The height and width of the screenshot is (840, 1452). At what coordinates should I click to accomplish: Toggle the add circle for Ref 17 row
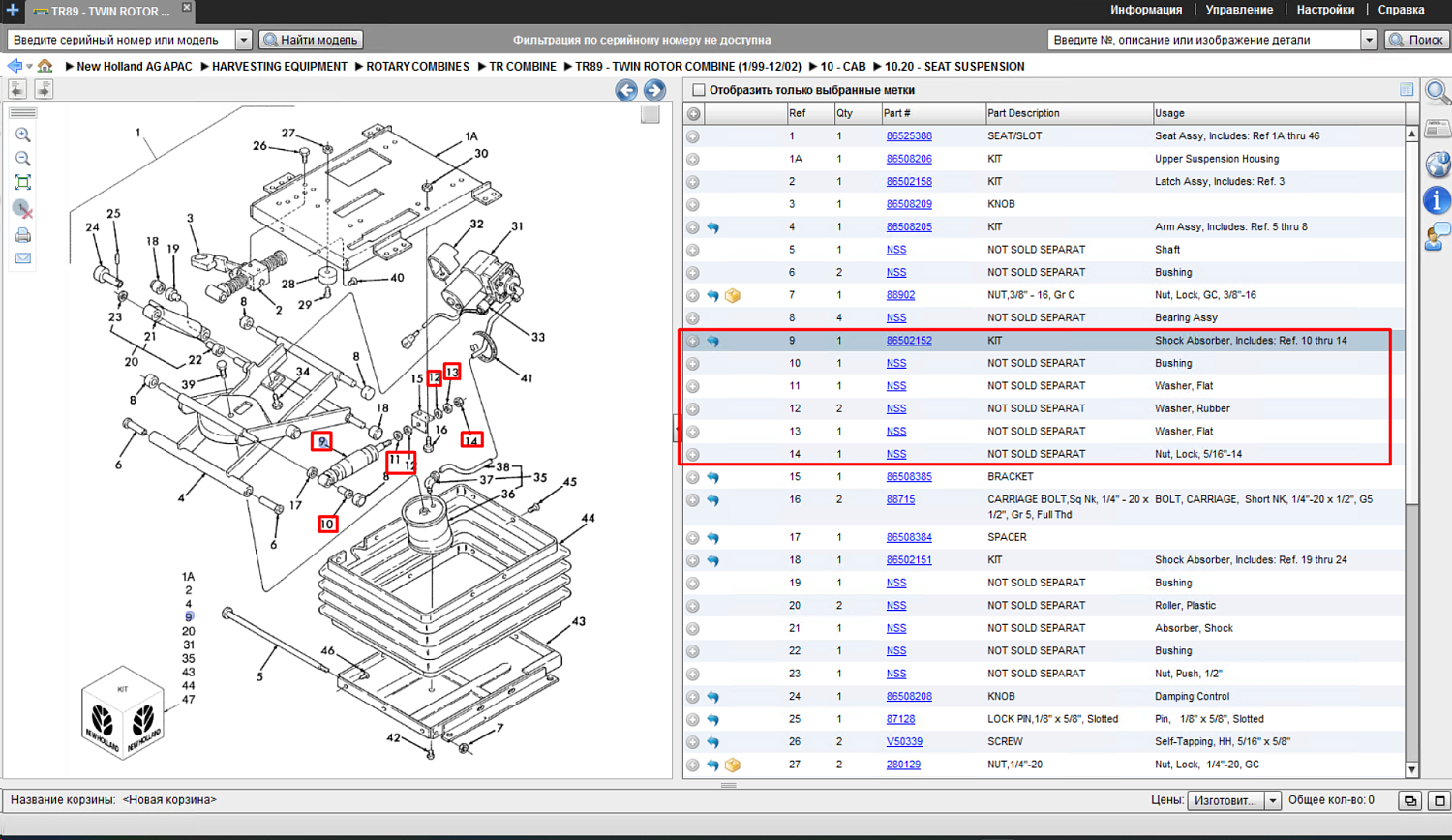click(693, 538)
